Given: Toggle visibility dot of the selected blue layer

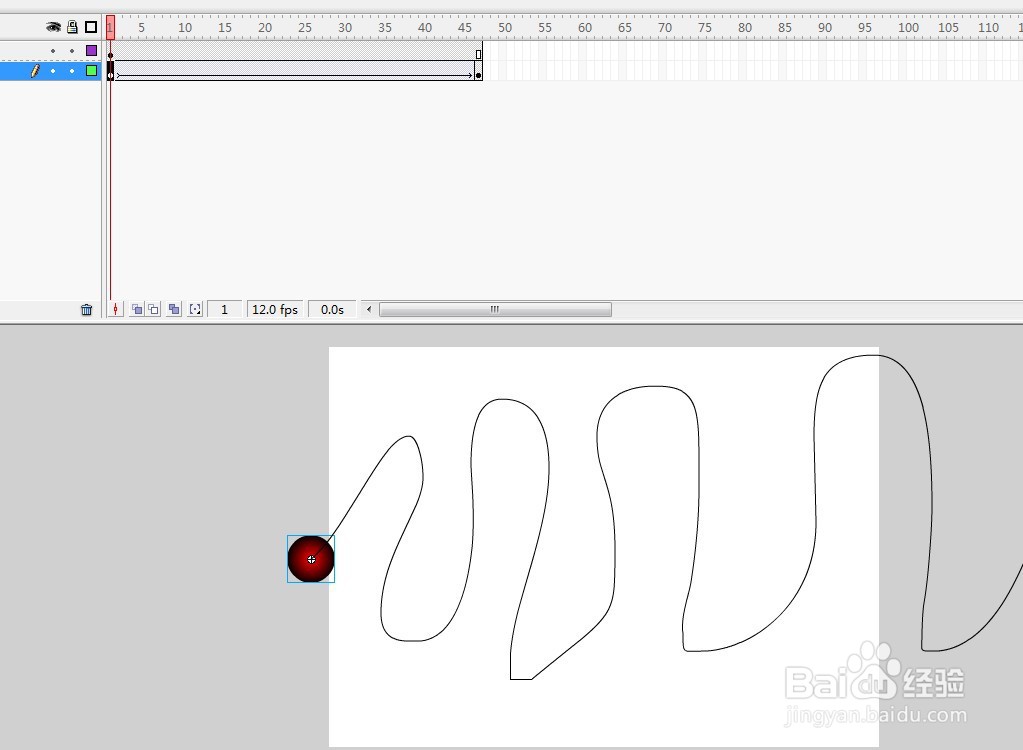Looking at the screenshot, I should click(53, 70).
